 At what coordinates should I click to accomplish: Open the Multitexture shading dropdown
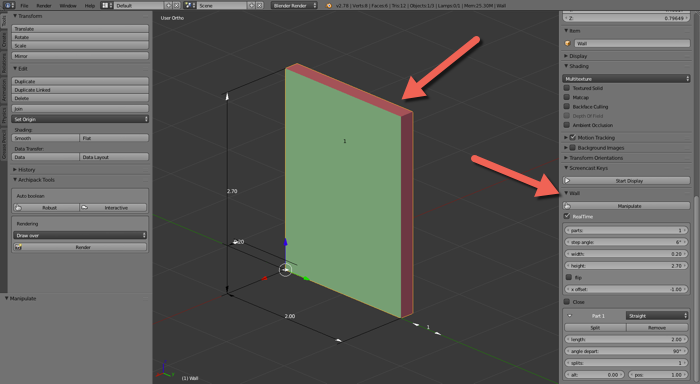[x=626, y=79]
